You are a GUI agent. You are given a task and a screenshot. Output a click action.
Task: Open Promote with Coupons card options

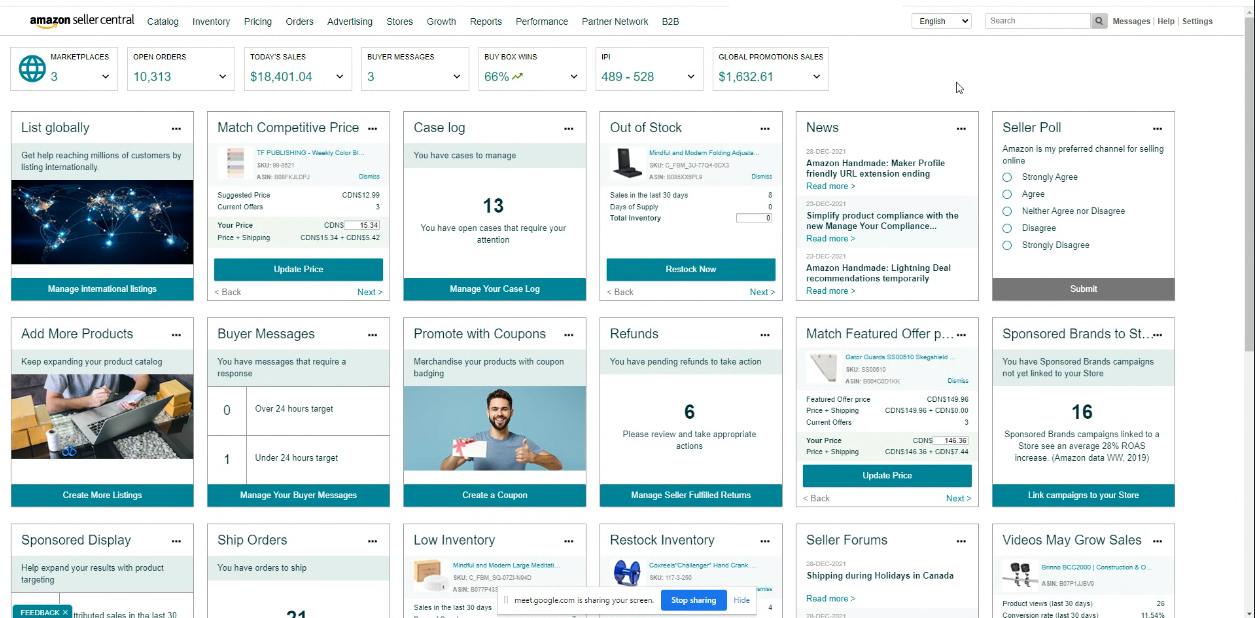point(568,334)
